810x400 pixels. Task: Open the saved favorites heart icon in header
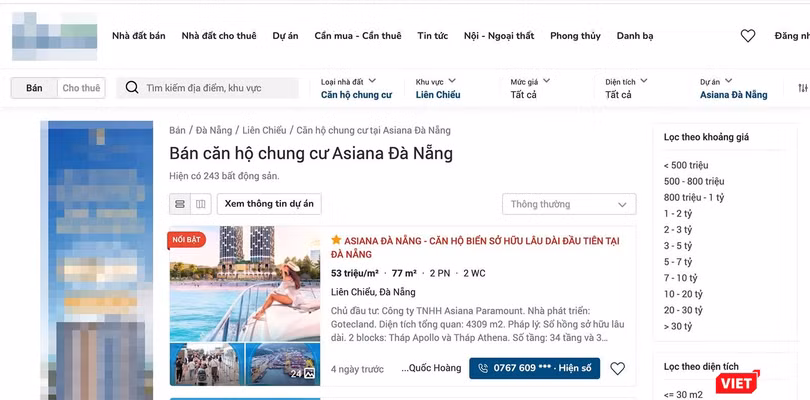(747, 36)
